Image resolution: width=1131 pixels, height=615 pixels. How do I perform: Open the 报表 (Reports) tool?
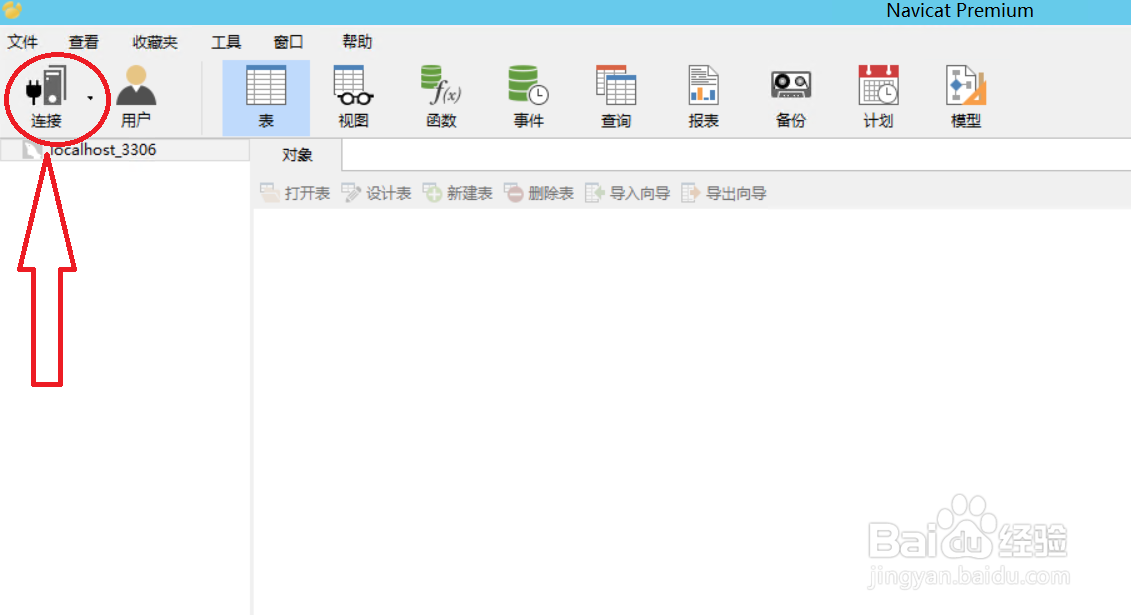703,95
